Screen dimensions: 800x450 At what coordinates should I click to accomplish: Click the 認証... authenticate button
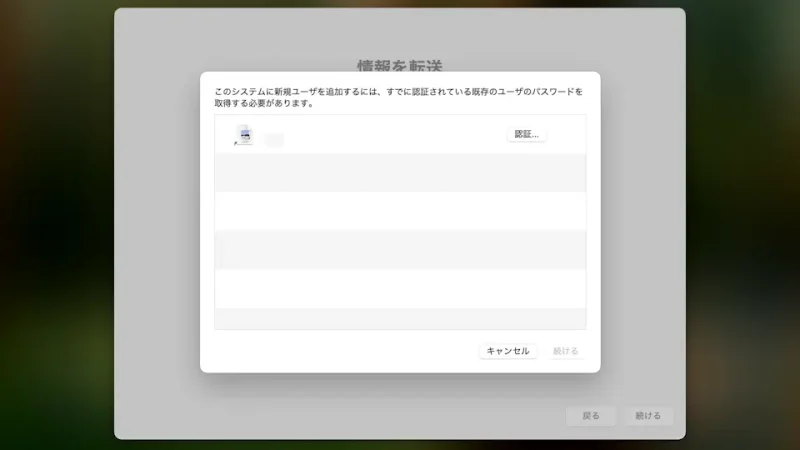point(527,134)
